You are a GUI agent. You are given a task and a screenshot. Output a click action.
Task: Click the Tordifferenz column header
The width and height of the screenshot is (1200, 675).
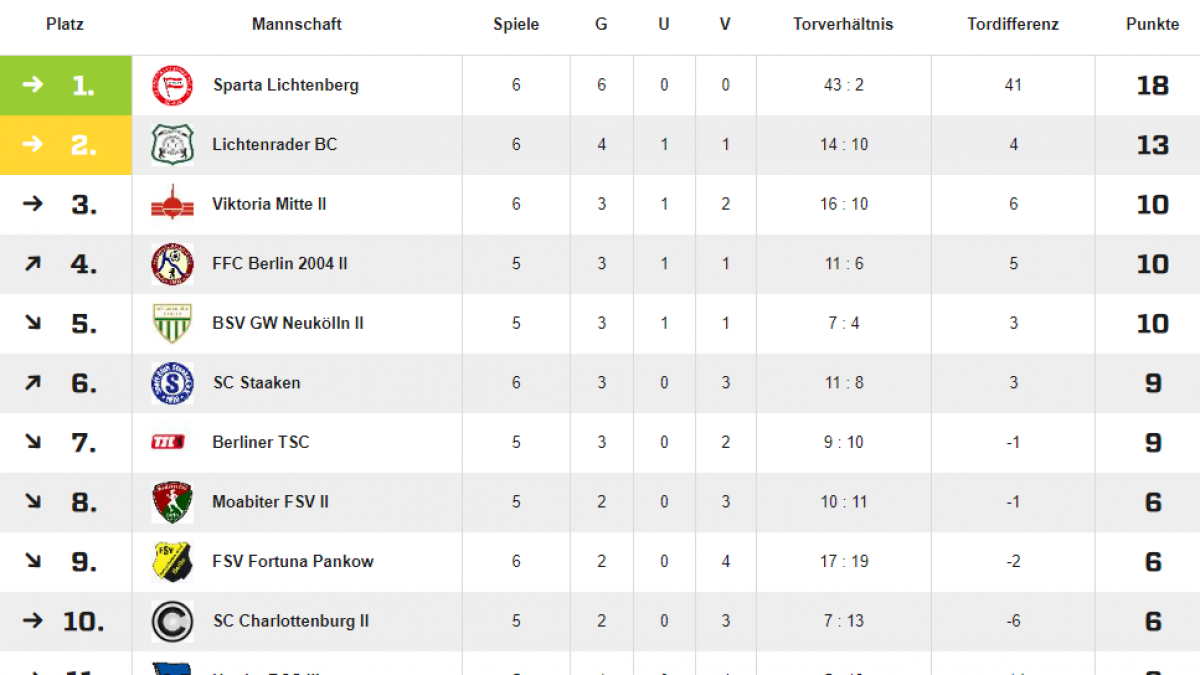[1013, 24]
